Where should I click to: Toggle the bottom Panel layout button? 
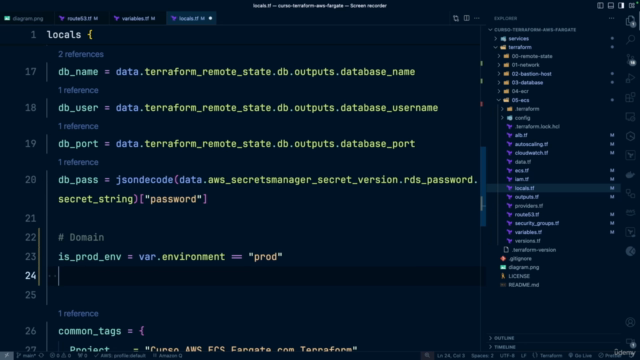[611, 6]
